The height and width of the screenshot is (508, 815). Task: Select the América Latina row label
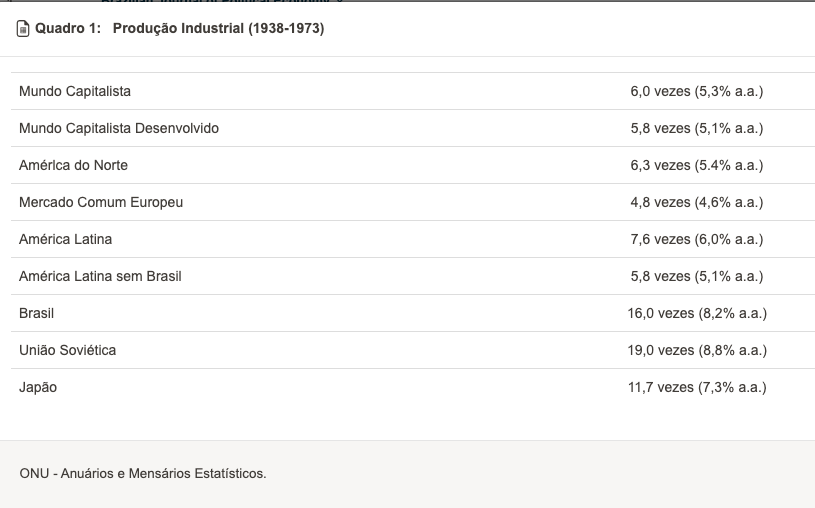point(65,239)
